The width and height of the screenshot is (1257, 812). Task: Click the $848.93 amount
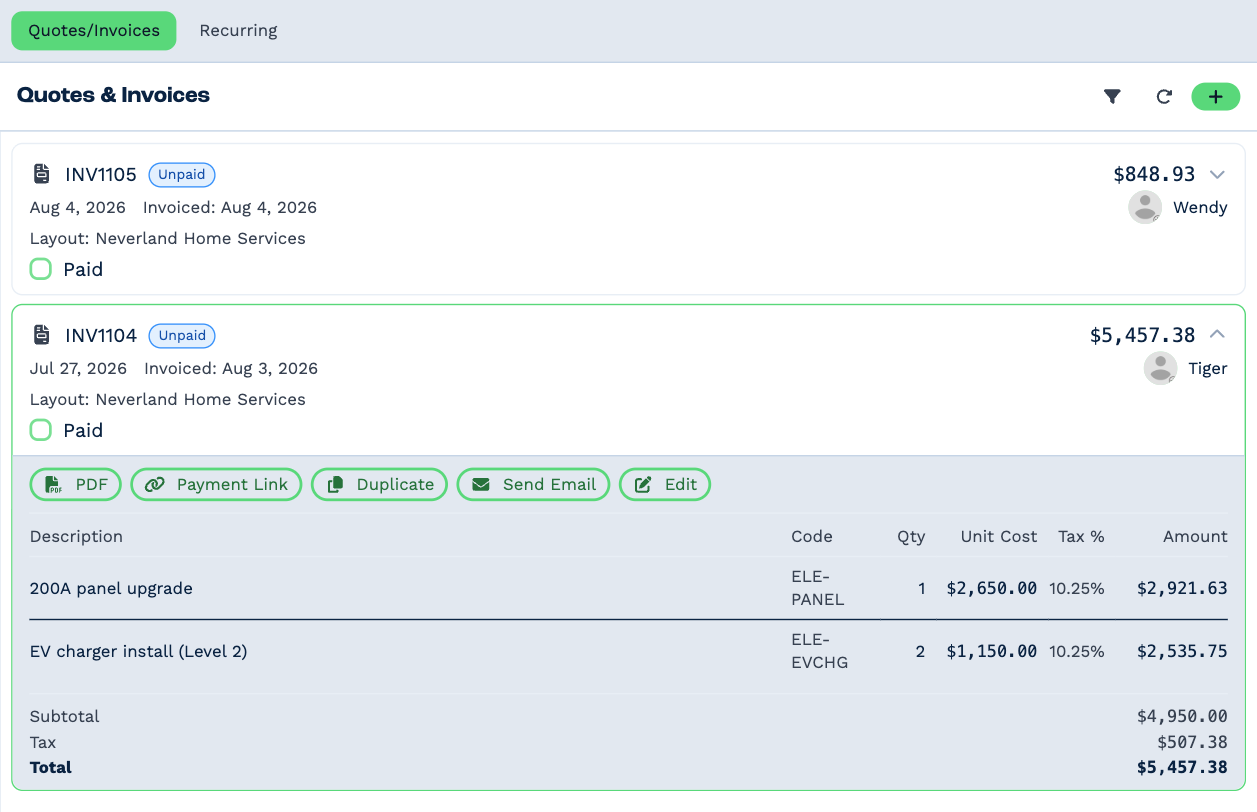point(1154,174)
